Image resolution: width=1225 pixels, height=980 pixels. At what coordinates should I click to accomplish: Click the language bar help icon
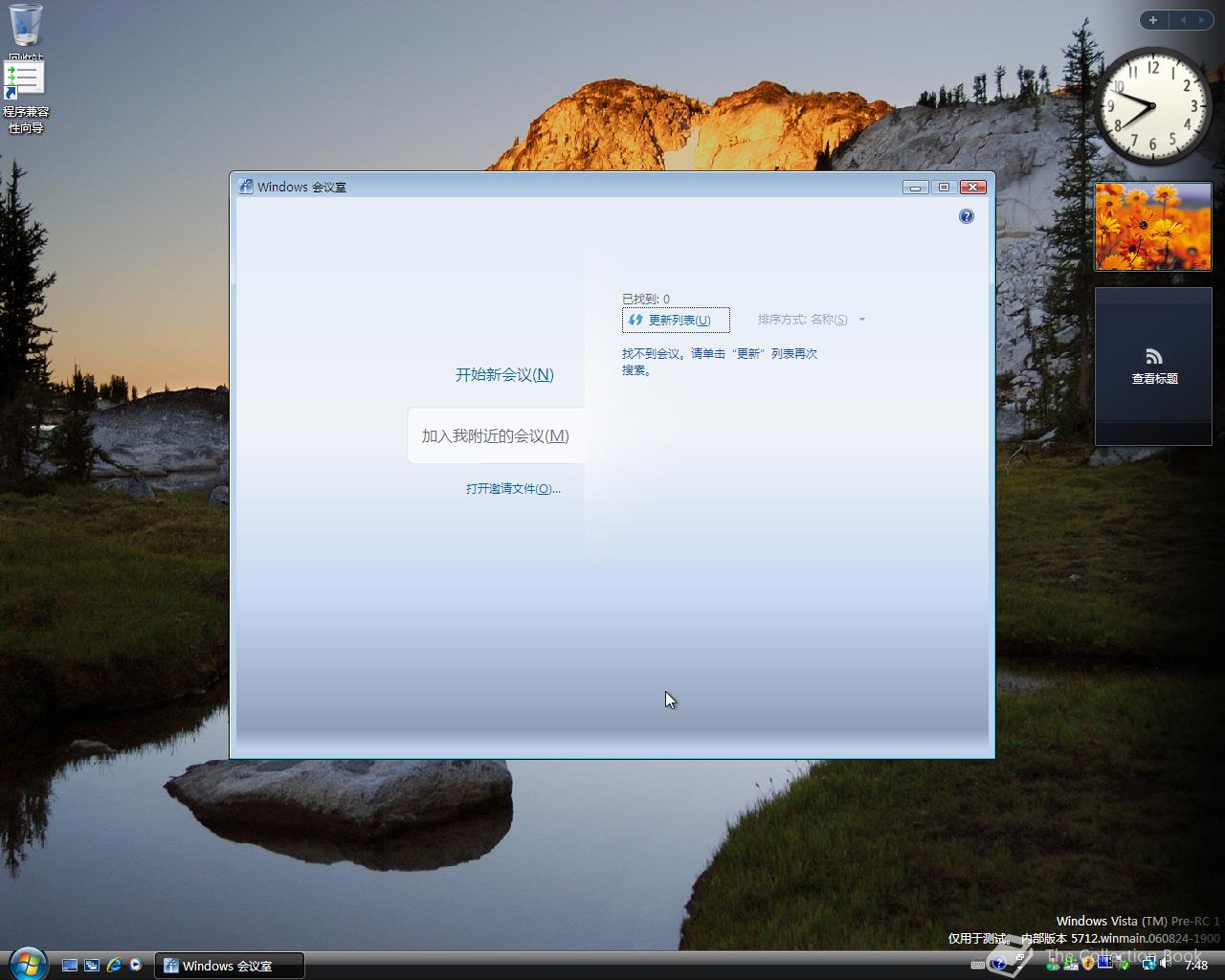[999, 963]
